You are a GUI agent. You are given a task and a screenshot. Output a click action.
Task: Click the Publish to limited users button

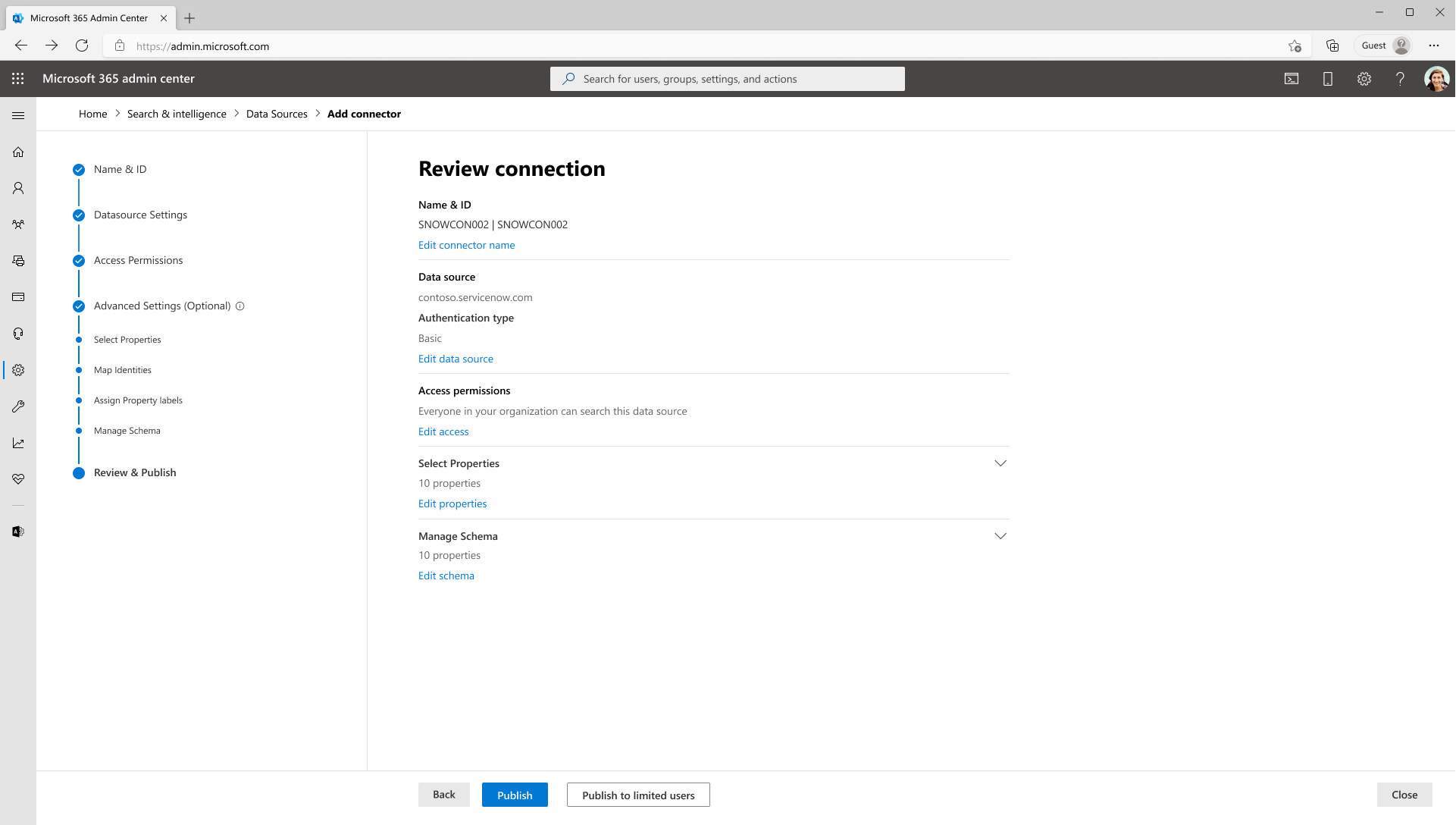(x=638, y=794)
